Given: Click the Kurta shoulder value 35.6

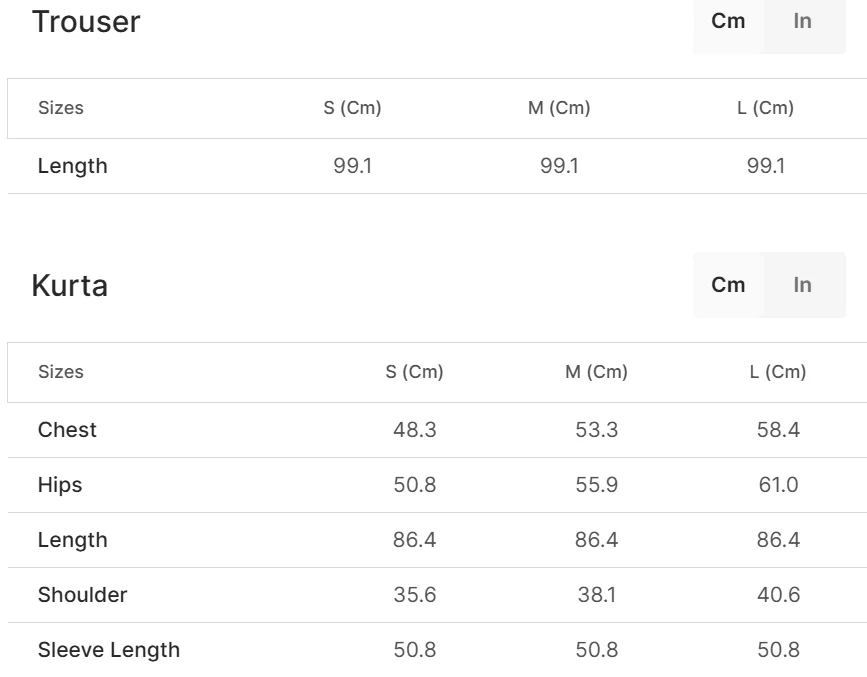Looking at the screenshot, I should pos(414,595).
